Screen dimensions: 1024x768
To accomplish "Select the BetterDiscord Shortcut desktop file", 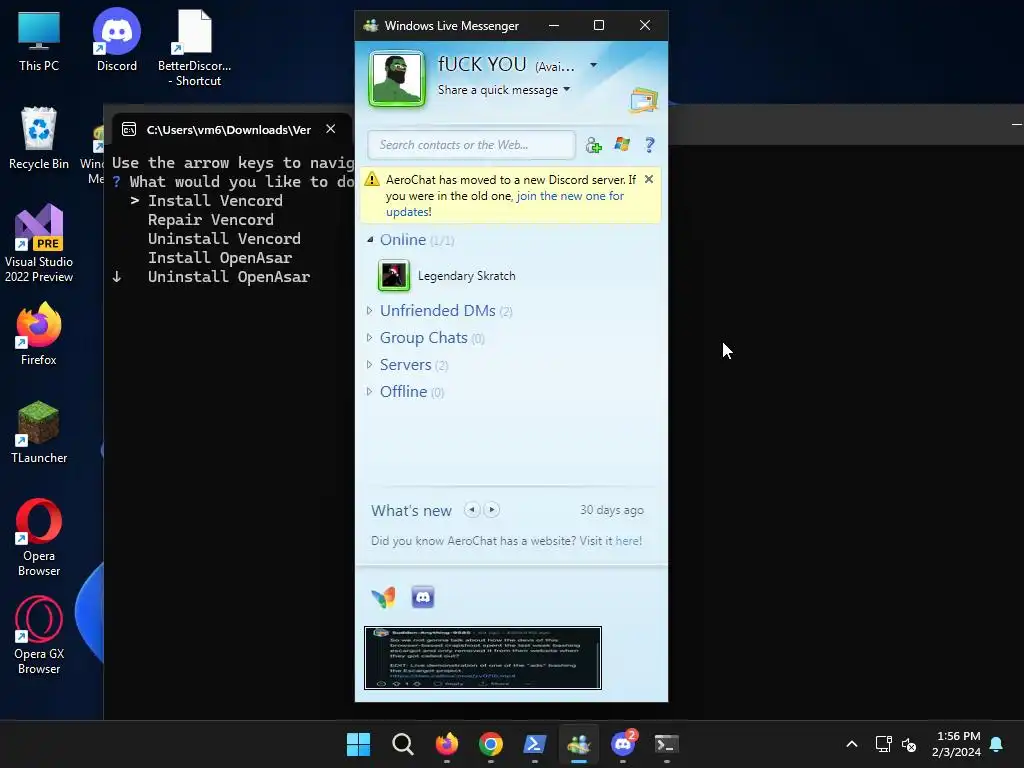I will click(195, 48).
